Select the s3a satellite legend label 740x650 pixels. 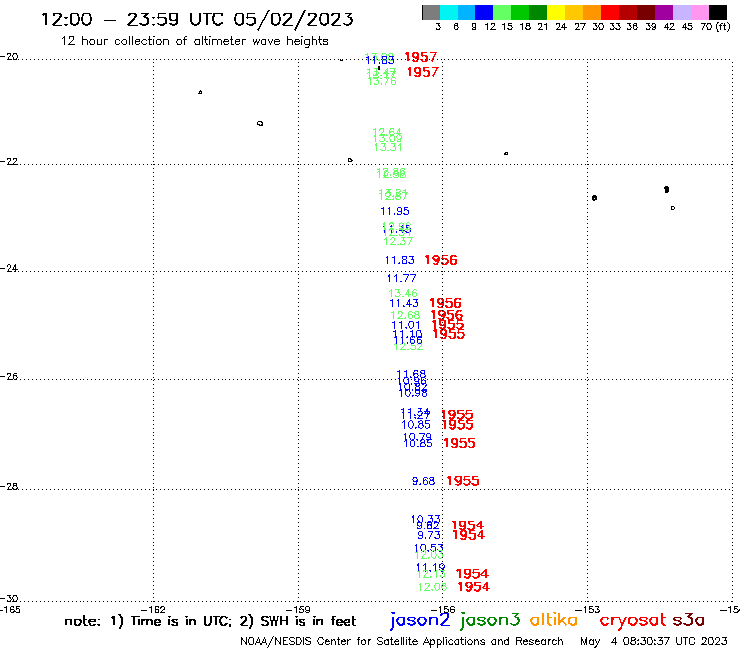click(689, 620)
